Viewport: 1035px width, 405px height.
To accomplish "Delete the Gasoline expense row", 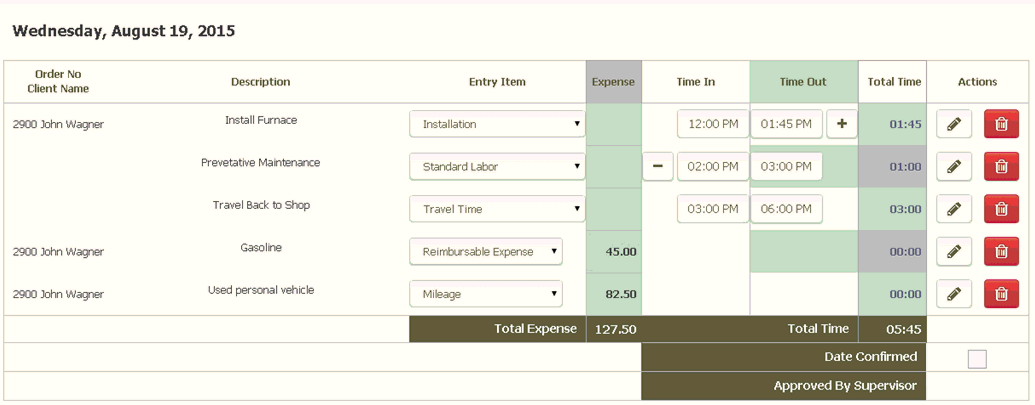I will coord(1001,251).
